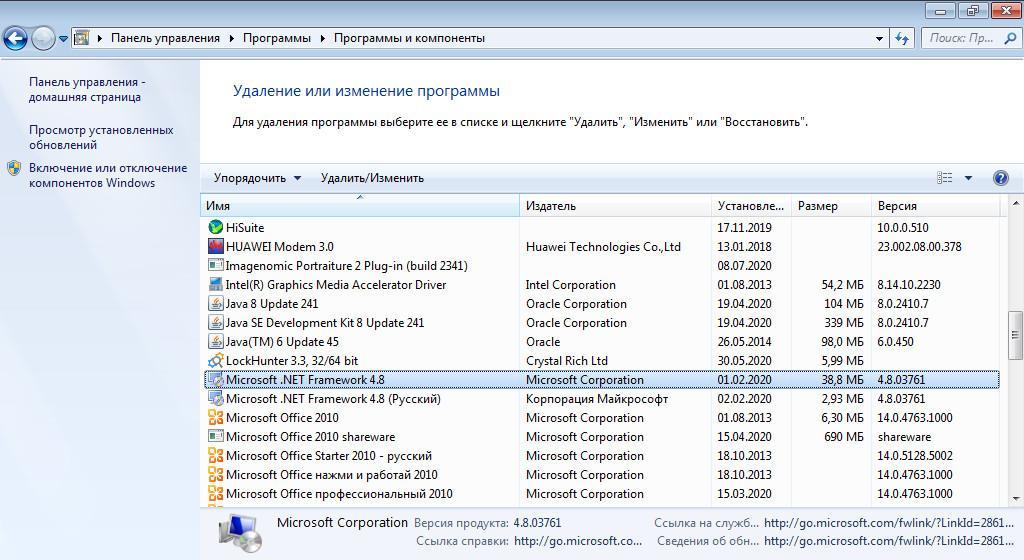Screen dimensions: 1024x560
Task: Open the Упорядочить dropdown menu
Action: (257, 178)
